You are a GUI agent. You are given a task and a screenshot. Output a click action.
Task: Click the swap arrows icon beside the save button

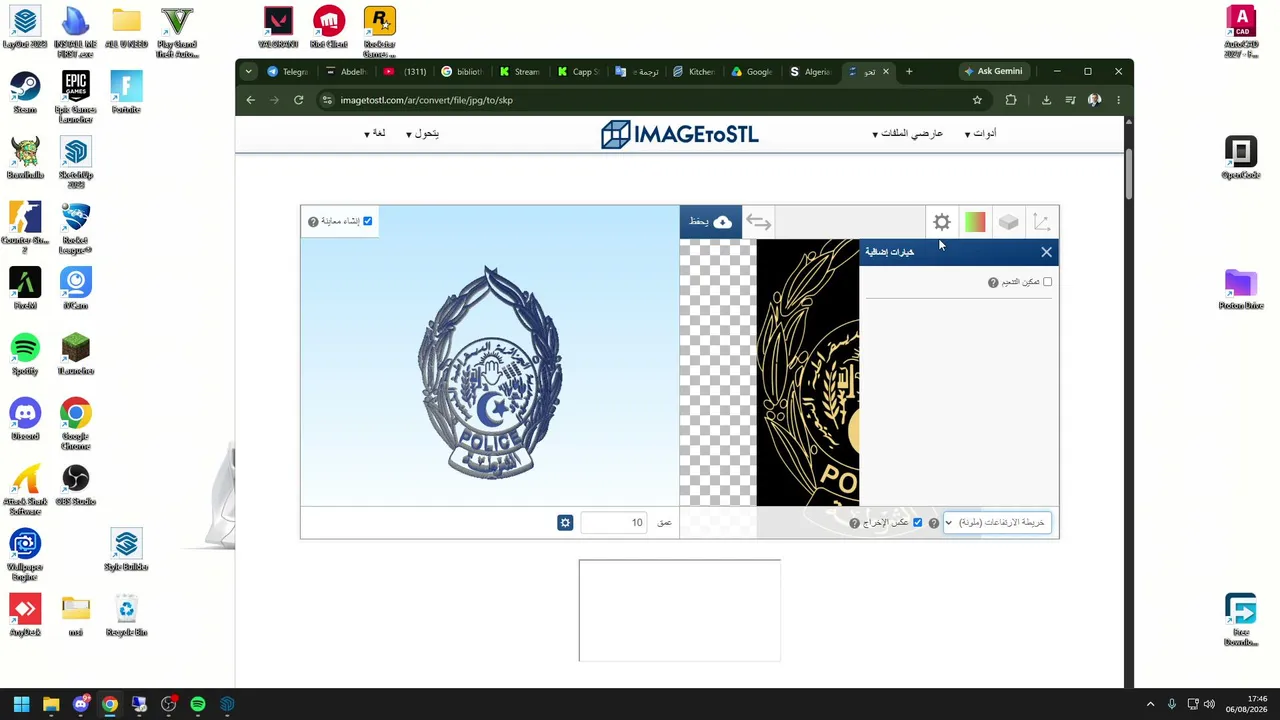[x=758, y=222]
